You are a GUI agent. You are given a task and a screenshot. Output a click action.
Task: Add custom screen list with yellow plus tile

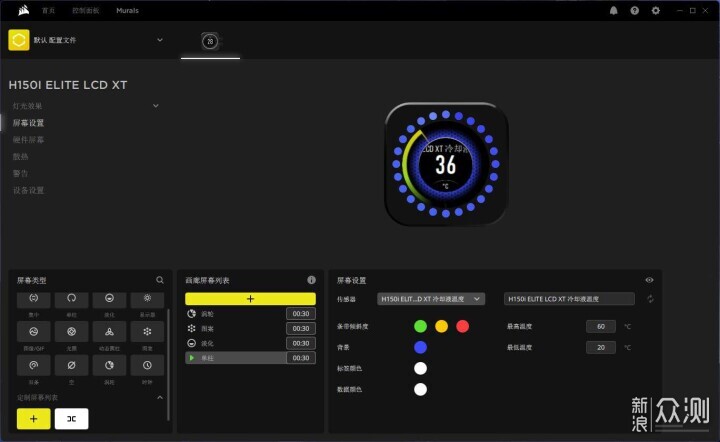click(x=34, y=419)
